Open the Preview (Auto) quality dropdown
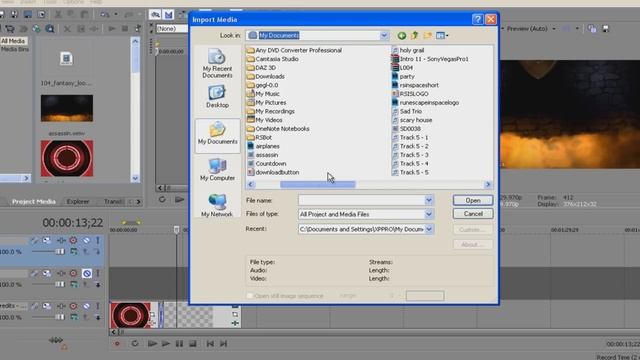Screen dimensions: 640x360 [x=554, y=29]
